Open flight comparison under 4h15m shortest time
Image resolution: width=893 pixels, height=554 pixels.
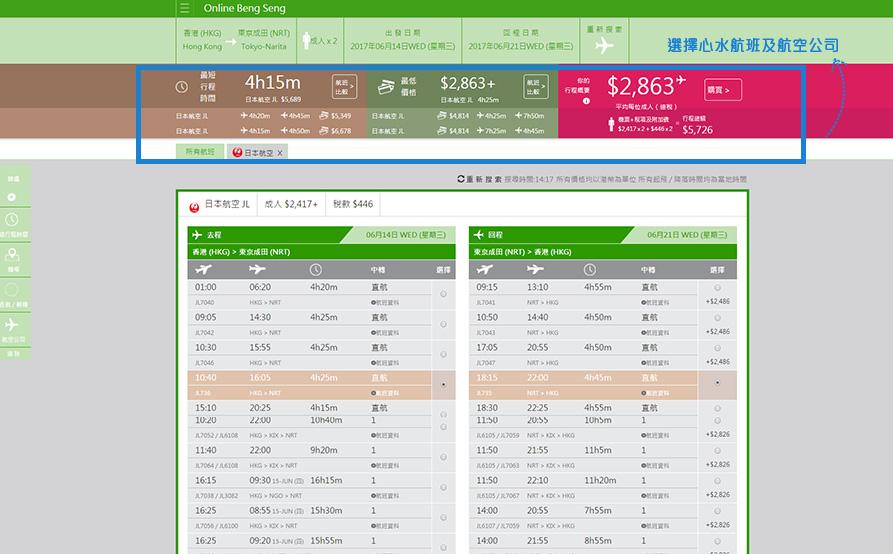tap(345, 87)
